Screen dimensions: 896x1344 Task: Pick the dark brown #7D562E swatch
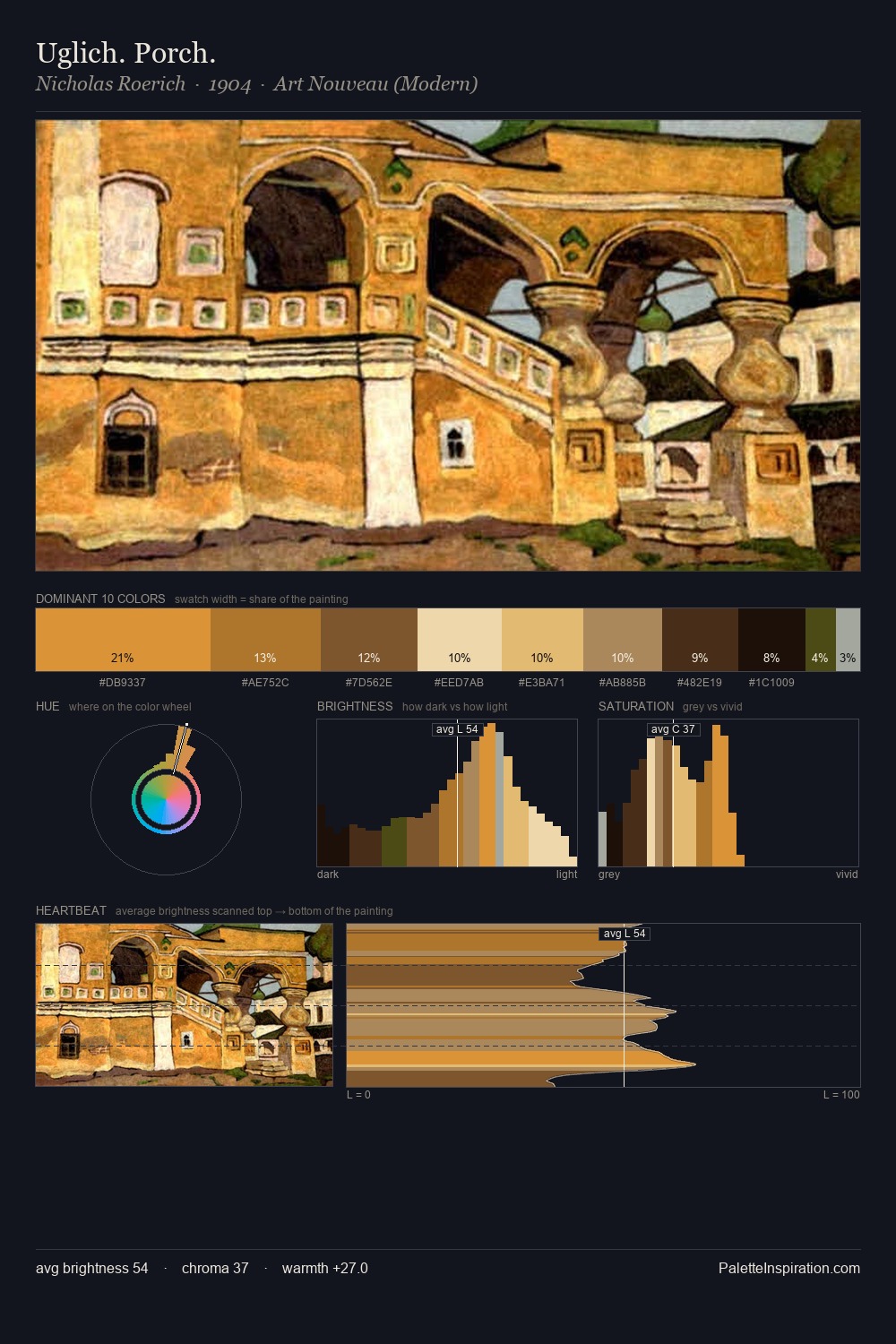pyautogui.click(x=369, y=640)
